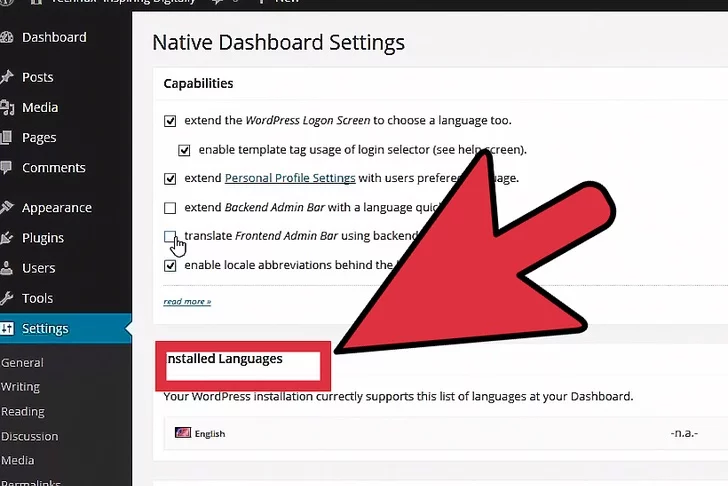Viewport: 728px width, 486px height.
Task: Select General under the Settings submenu
Action: coord(22,363)
